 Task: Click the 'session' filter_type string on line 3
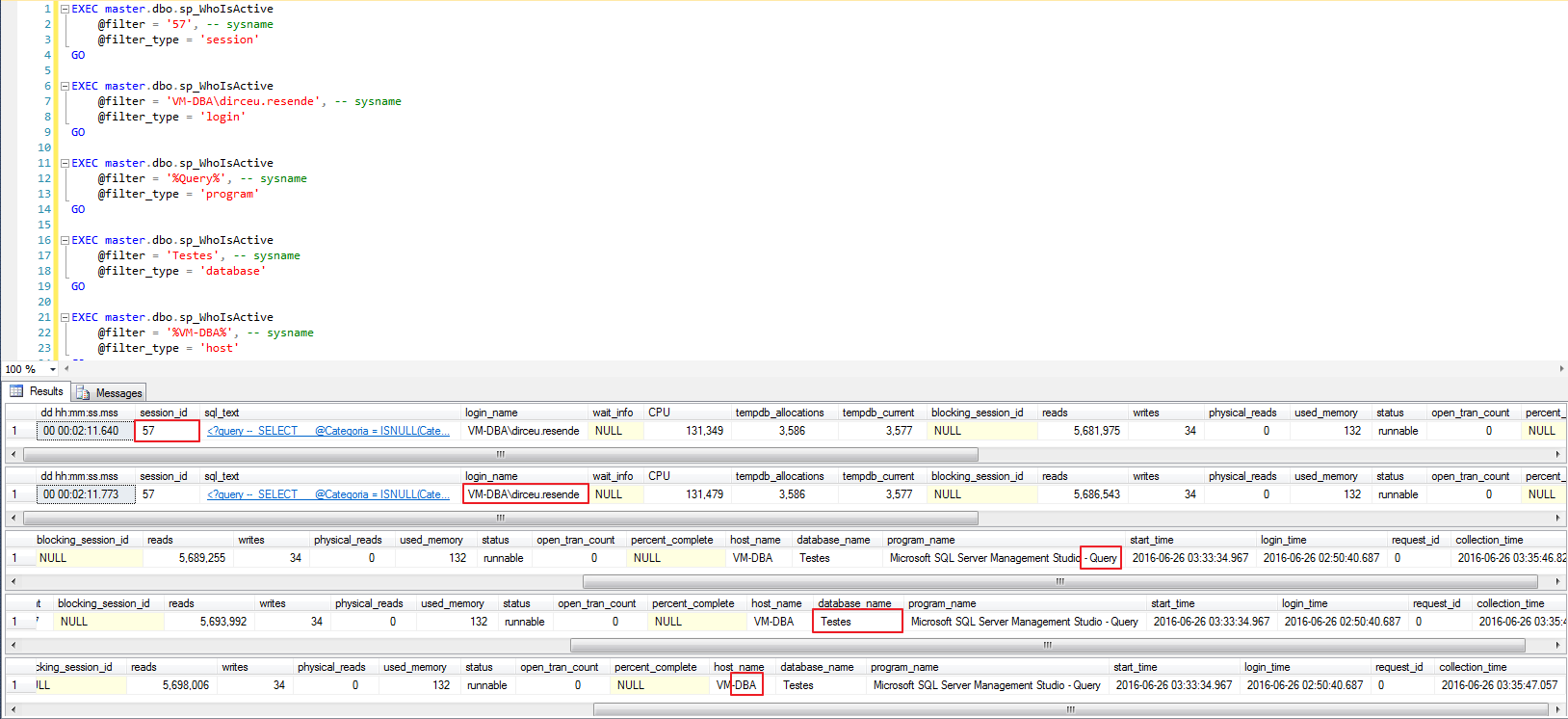coord(229,40)
